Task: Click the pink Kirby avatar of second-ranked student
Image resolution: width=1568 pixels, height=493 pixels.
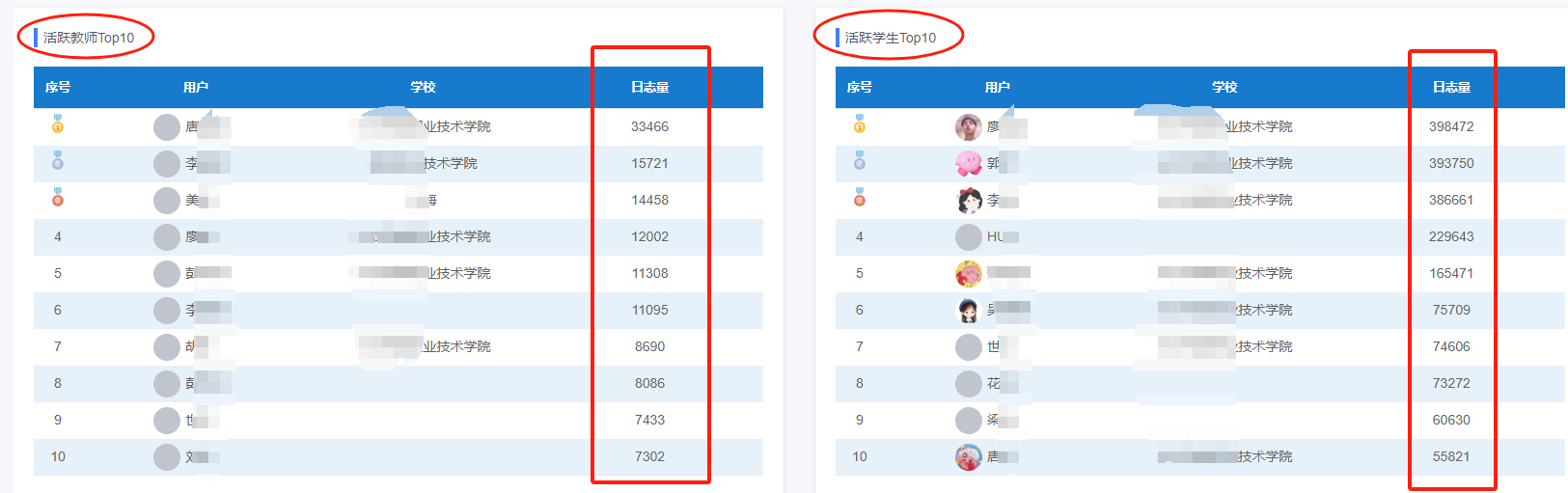Action: [968, 163]
